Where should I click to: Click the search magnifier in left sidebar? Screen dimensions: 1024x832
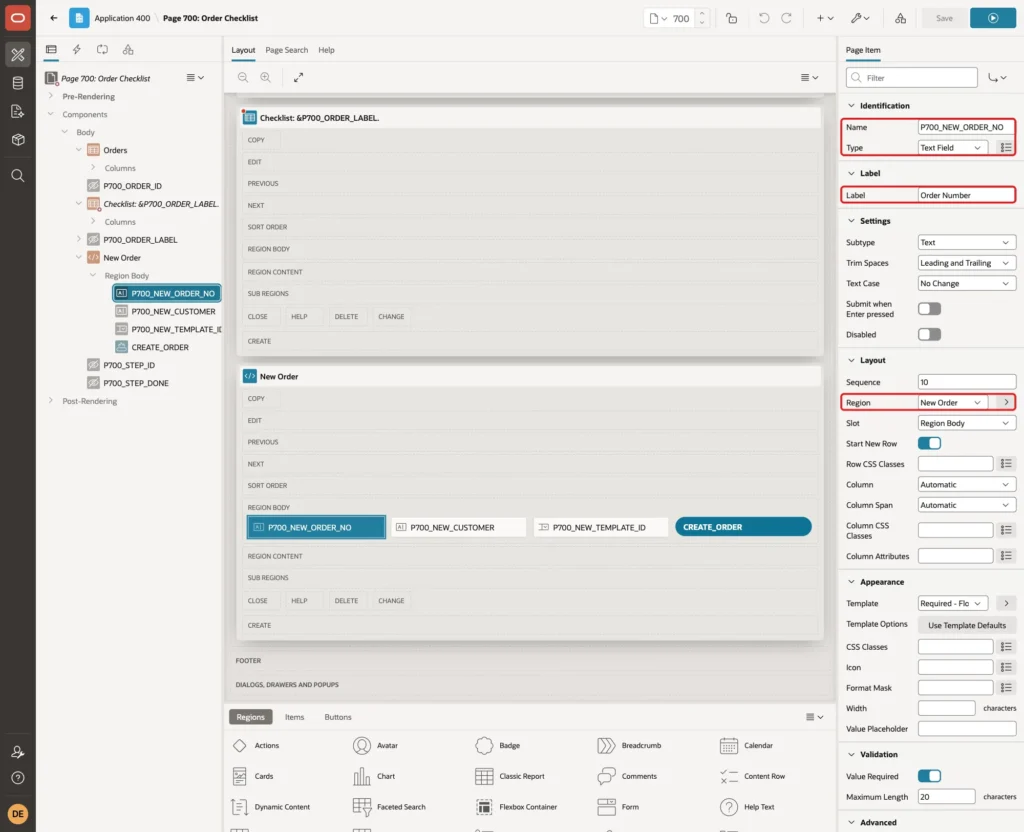pyautogui.click(x=18, y=176)
